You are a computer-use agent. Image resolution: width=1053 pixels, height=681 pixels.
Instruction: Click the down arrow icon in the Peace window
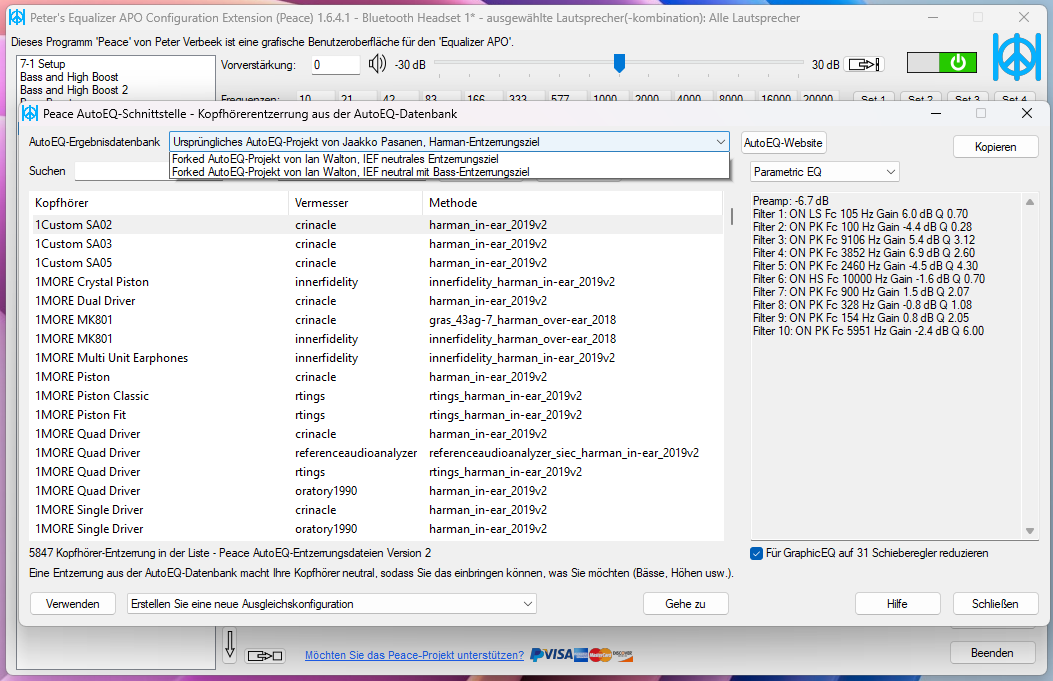(230, 644)
